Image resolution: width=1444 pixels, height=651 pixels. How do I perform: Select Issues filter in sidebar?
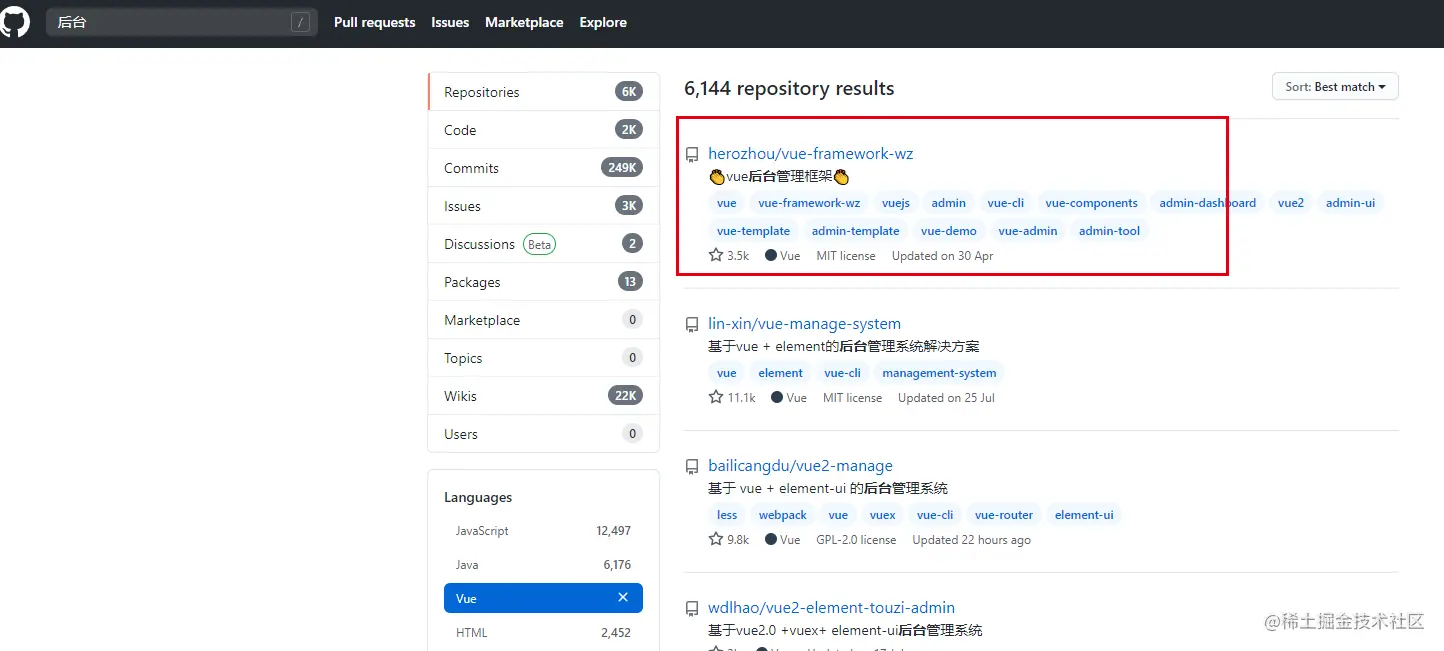click(x=543, y=206)
